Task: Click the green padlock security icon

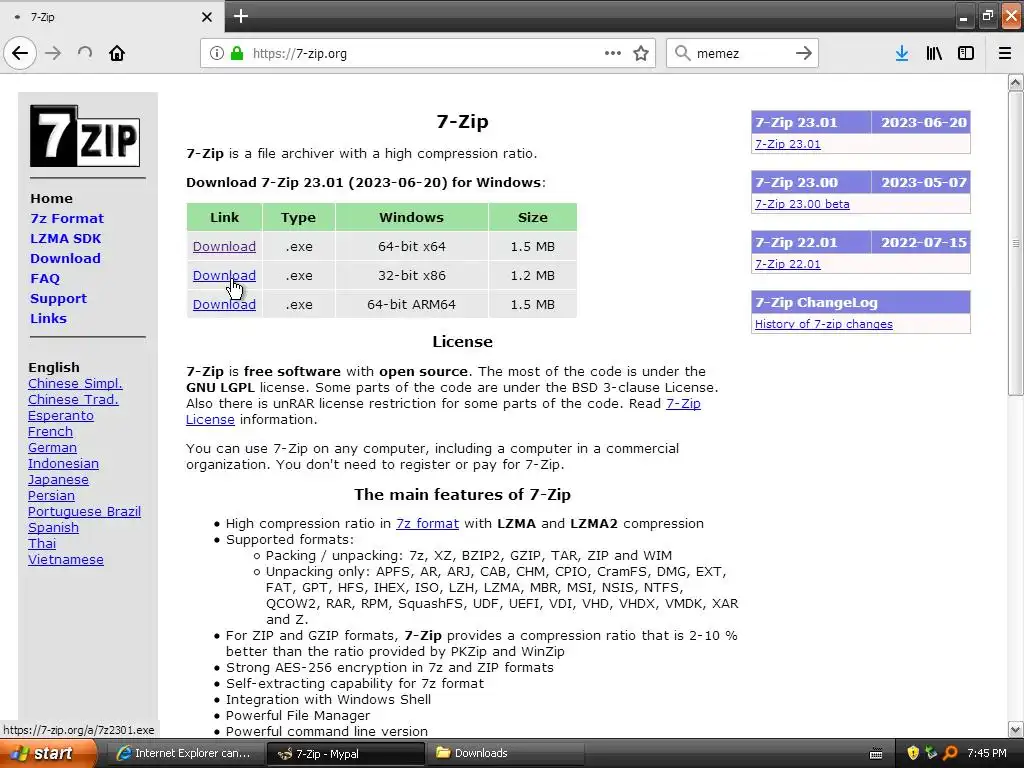Action: [237, 53]
